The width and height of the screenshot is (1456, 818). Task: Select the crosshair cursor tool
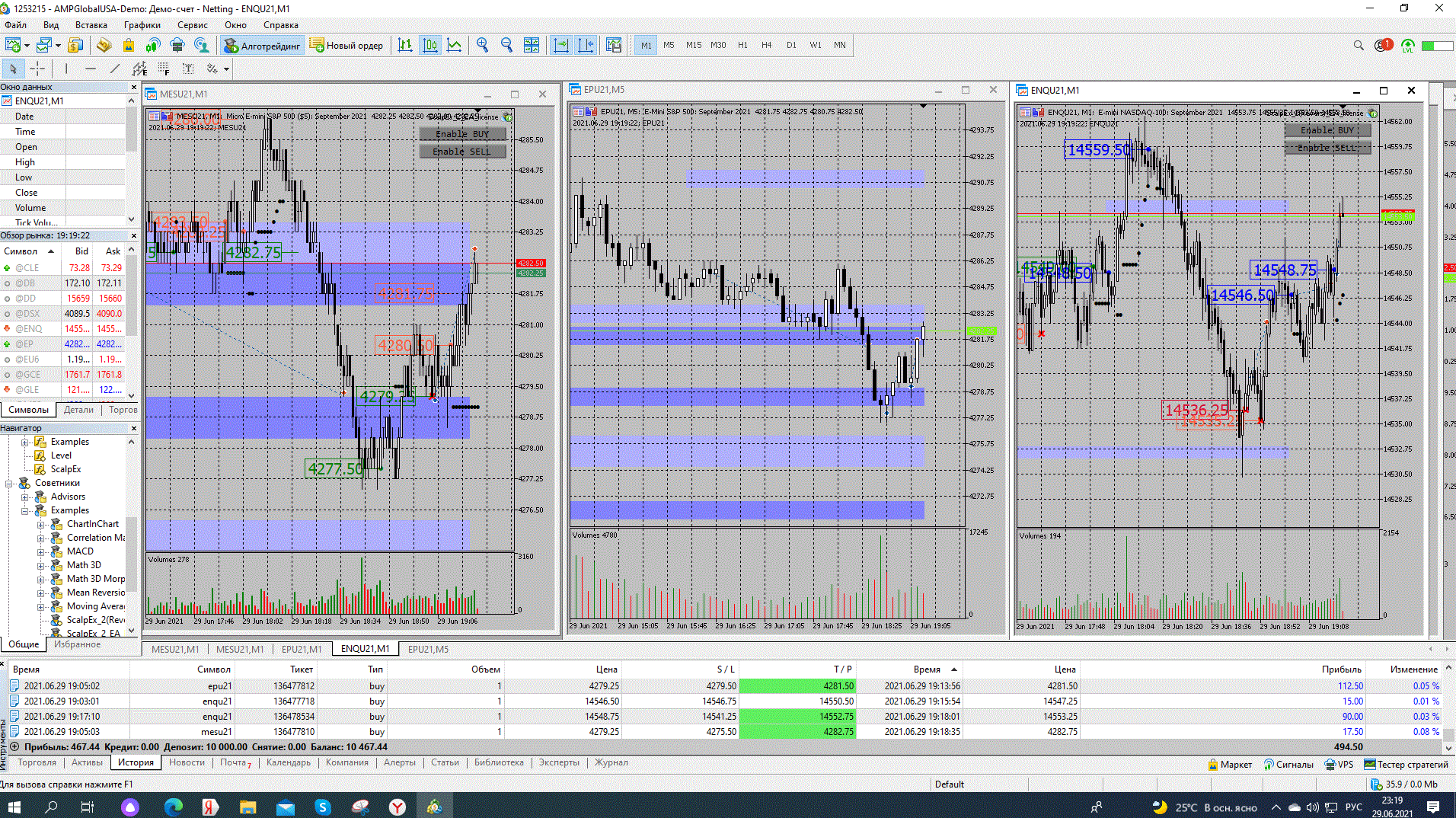tap(37, 69)
